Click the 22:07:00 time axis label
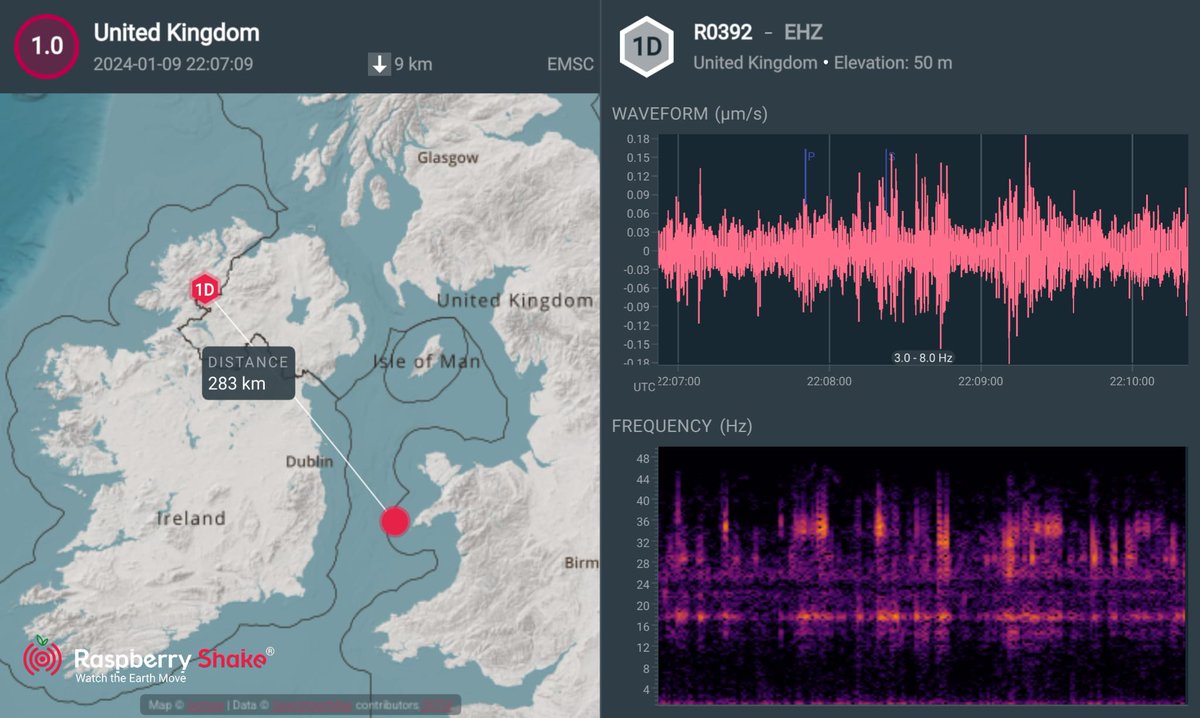Viewport: 1200px width, 718px height. (x=677, y=381)
